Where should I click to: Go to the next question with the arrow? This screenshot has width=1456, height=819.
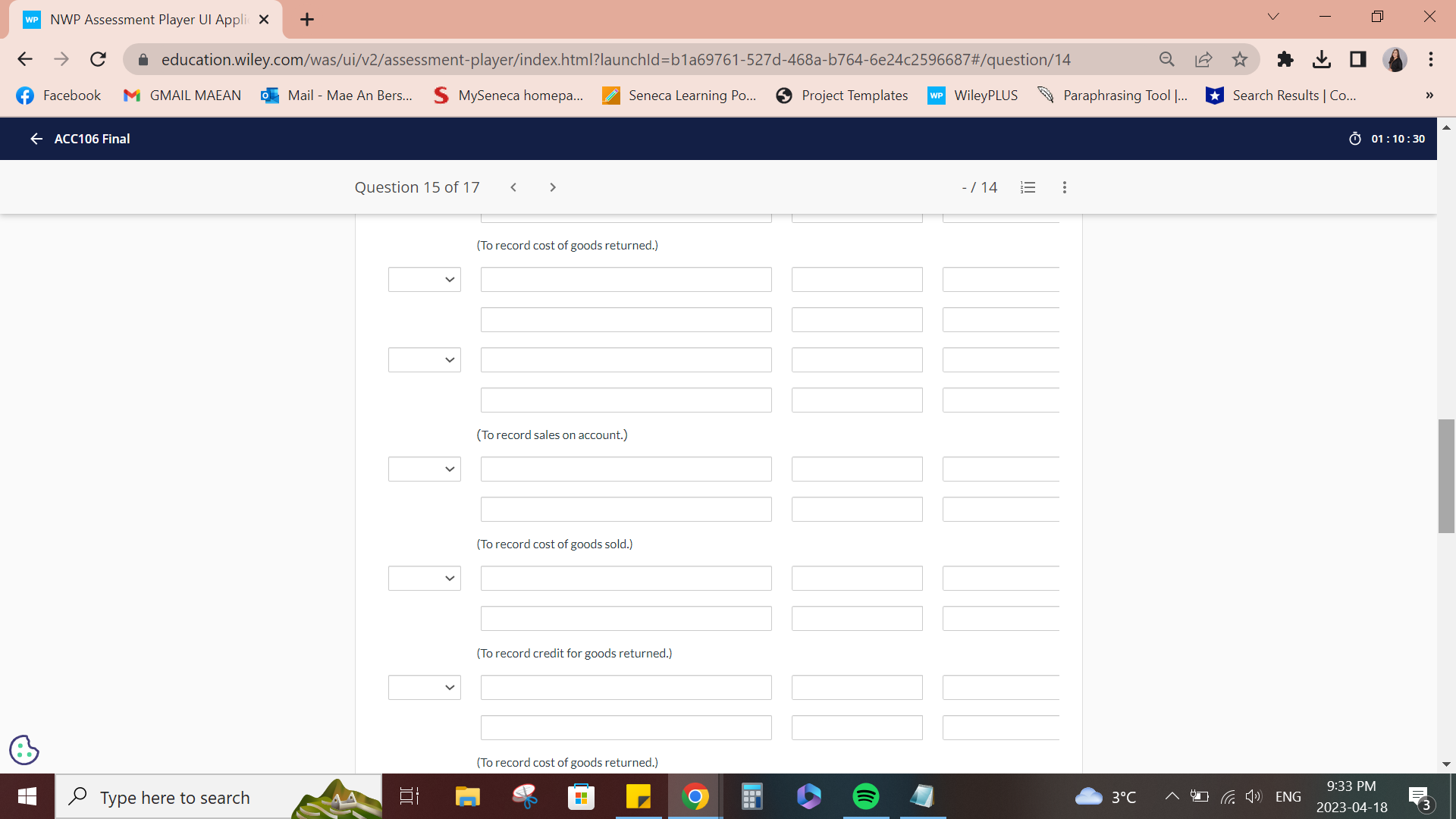553,187
